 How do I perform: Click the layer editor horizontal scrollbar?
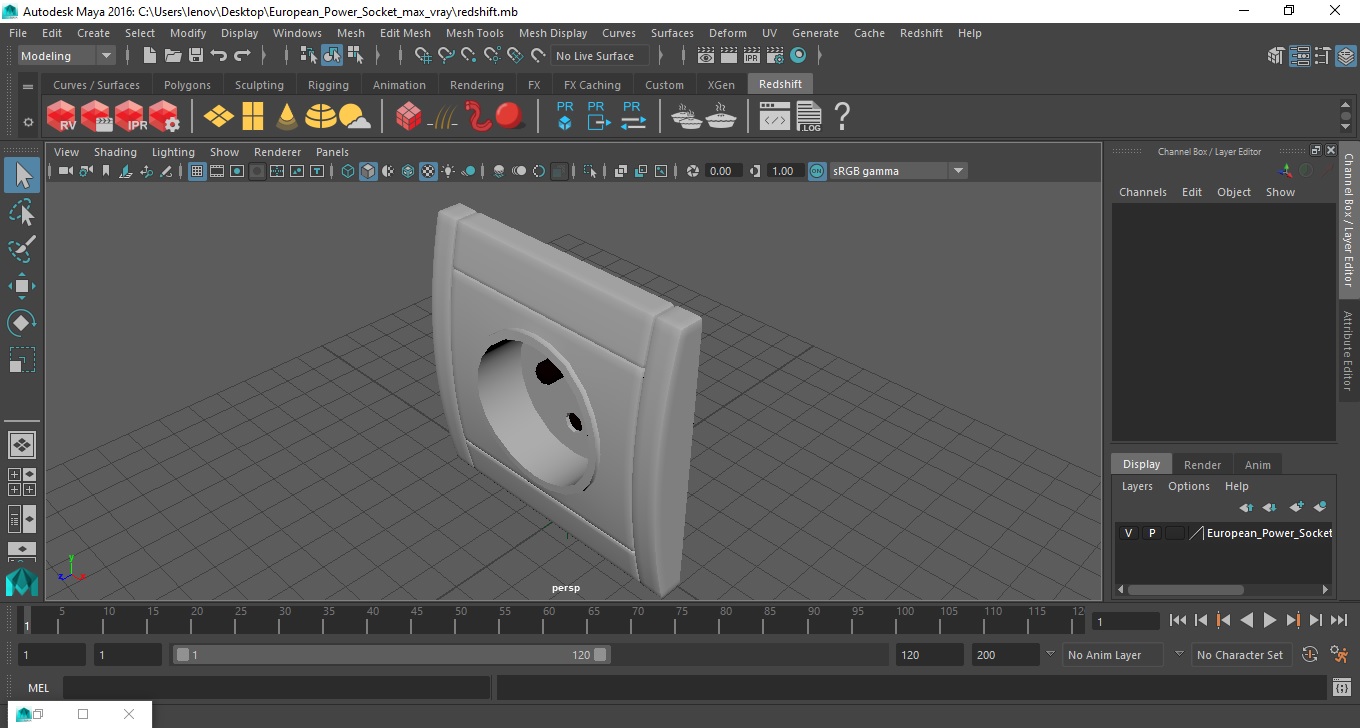(1185, 590)
